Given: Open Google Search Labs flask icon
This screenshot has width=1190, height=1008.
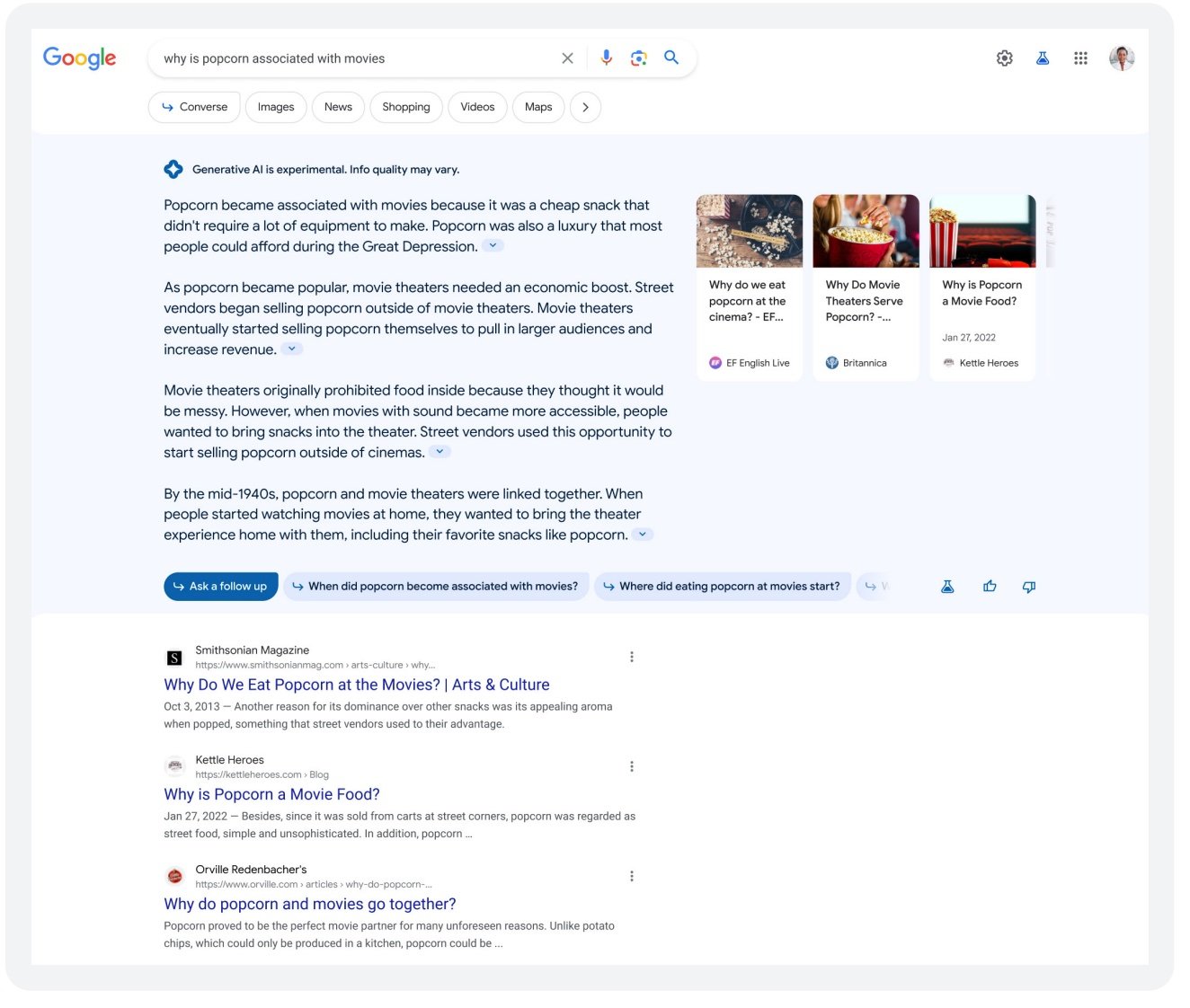Looking at the screenshot, I should click(1042, 57).
